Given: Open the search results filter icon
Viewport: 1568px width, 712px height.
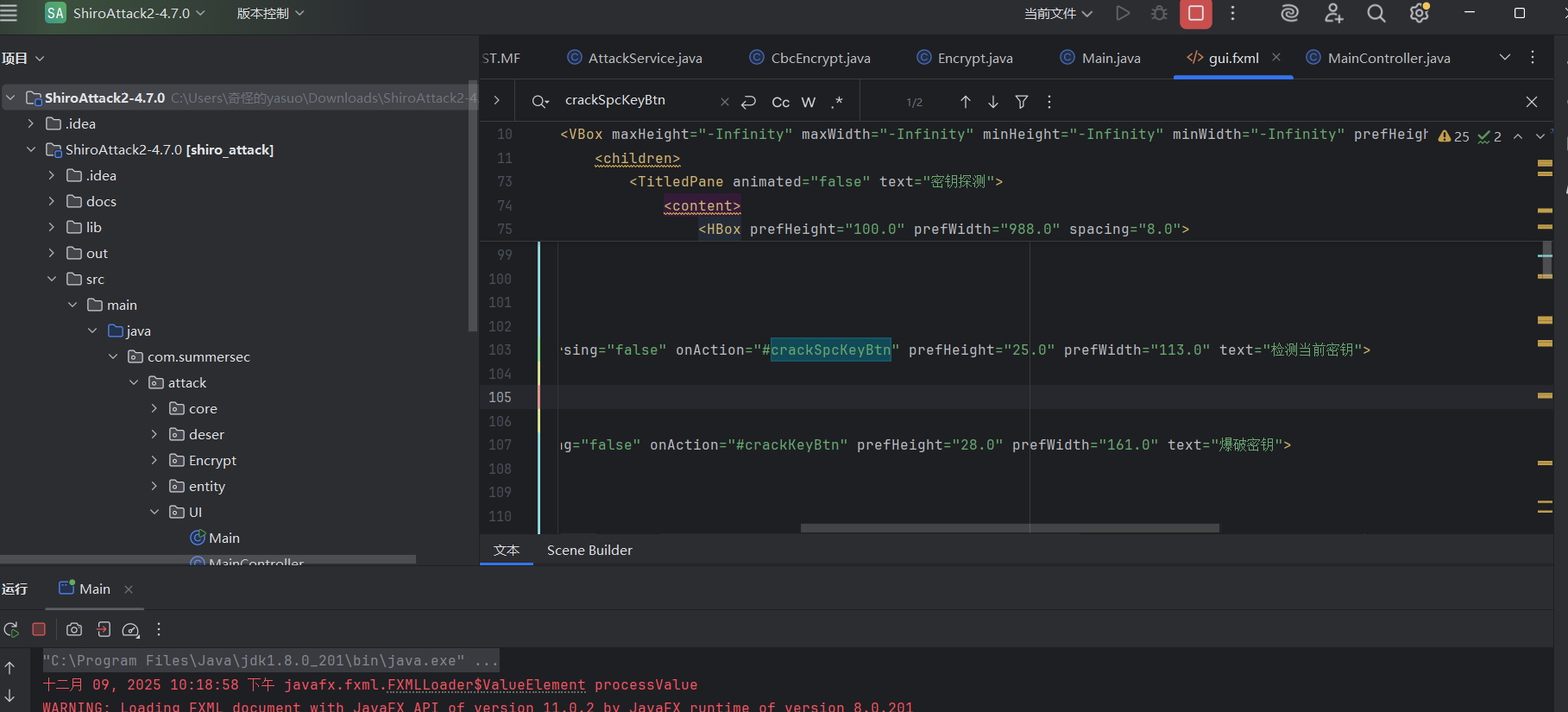Looking at the screenshot, I should coord(1022,102).
